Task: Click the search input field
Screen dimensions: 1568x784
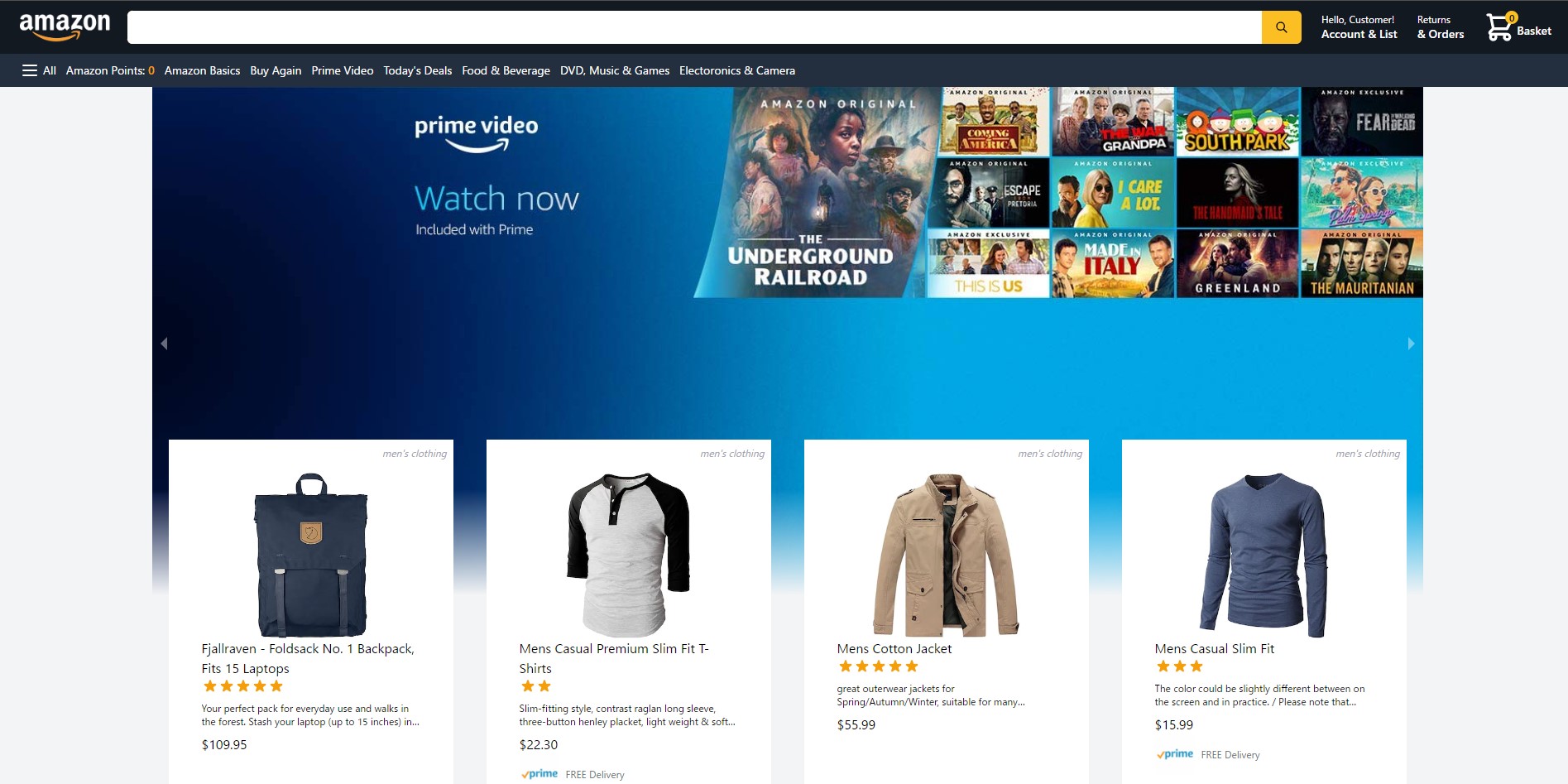Action: pyautogui.click(x=694, y=27)
